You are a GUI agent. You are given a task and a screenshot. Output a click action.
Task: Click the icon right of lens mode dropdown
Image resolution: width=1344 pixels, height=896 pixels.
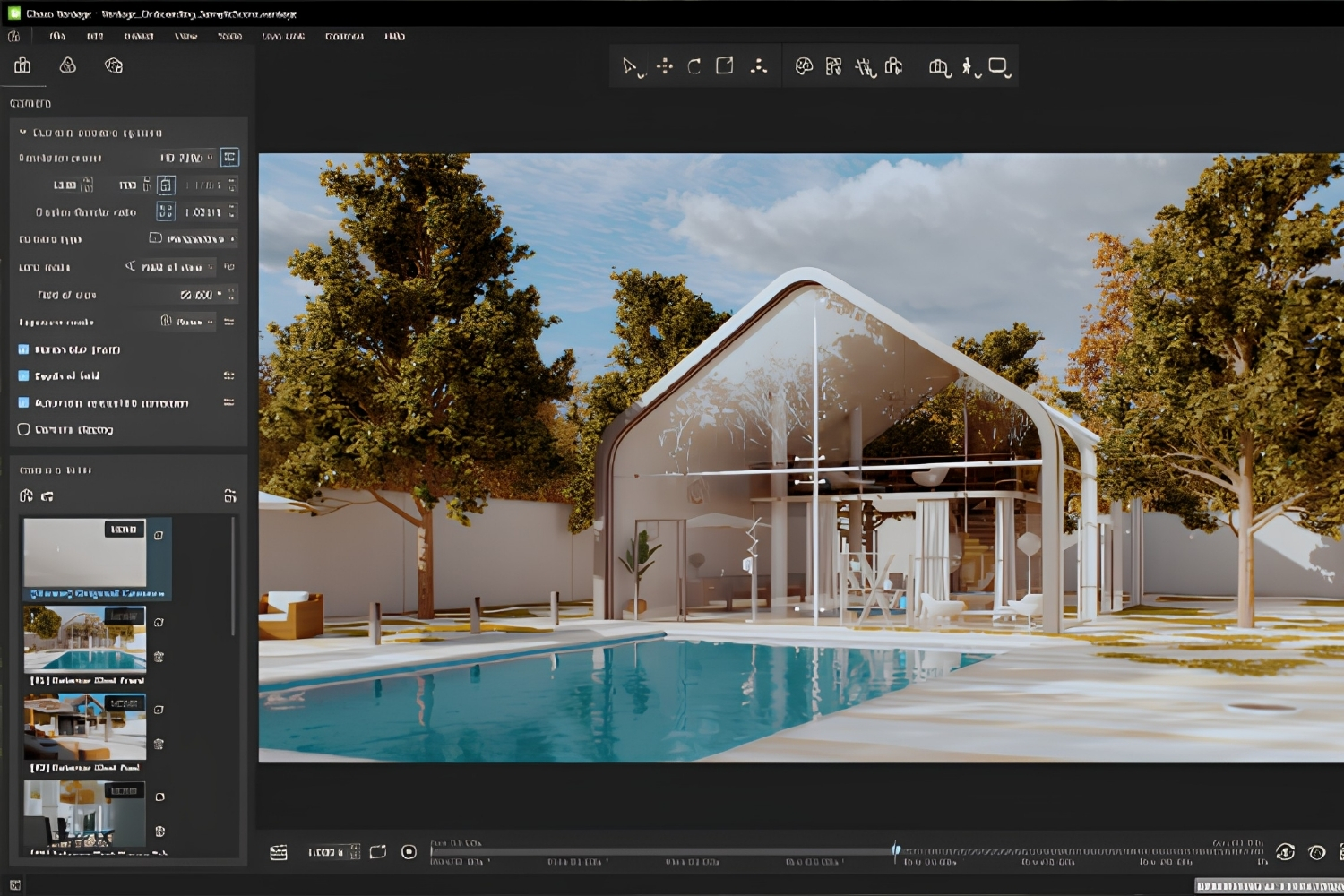[x=229, y=267]
